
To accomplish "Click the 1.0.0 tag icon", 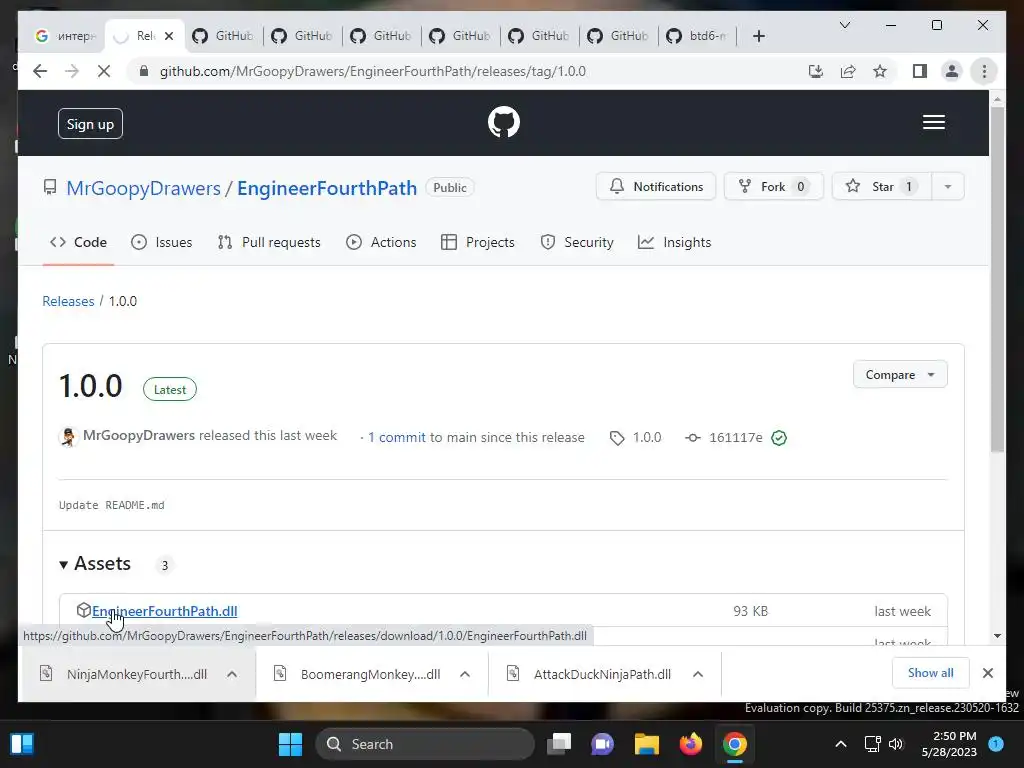I will point(616,438).
